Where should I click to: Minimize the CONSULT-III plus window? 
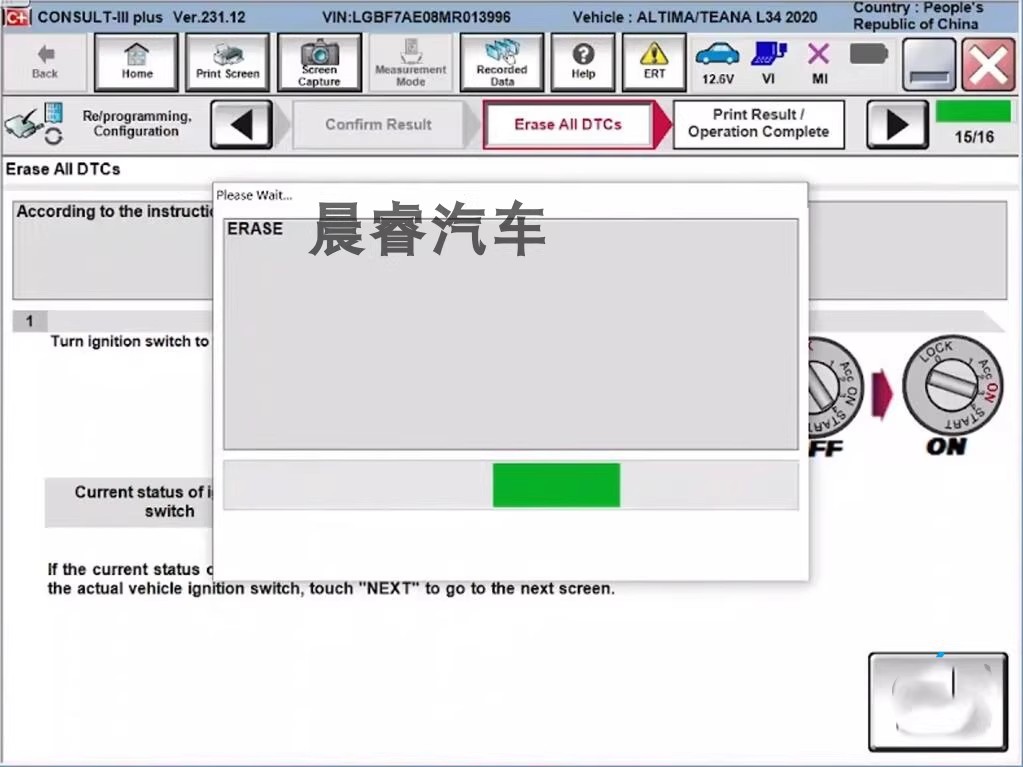[929, 64]
